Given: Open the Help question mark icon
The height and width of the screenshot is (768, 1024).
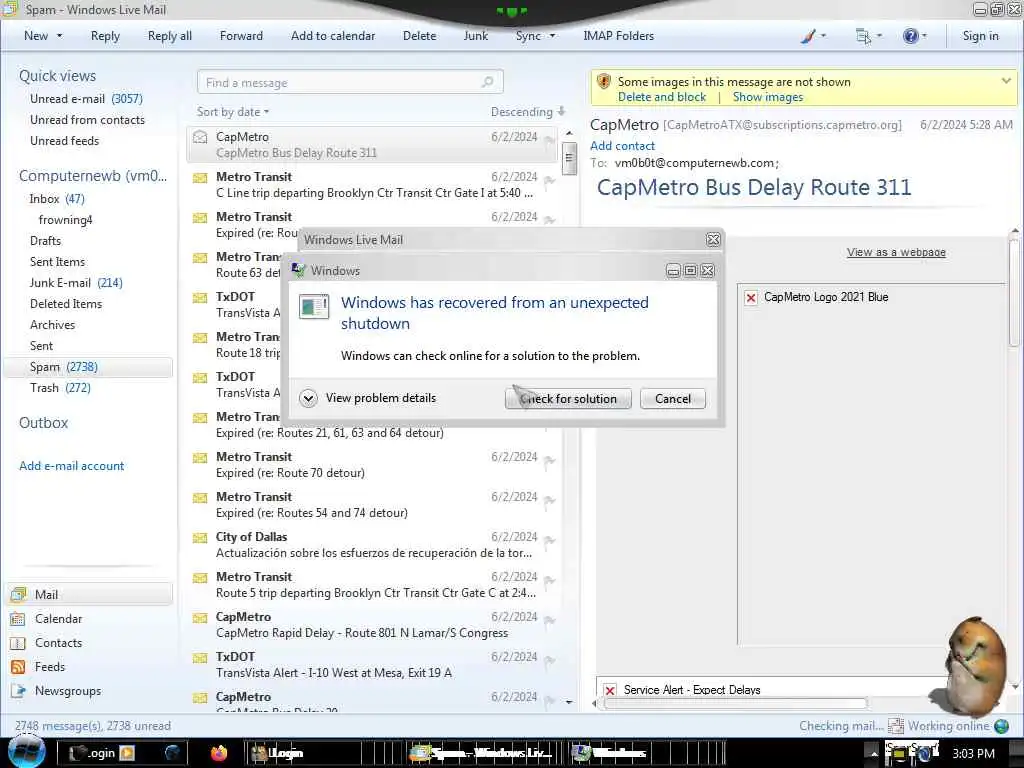Looking at the screenshot, I should [x=914, y=36].
